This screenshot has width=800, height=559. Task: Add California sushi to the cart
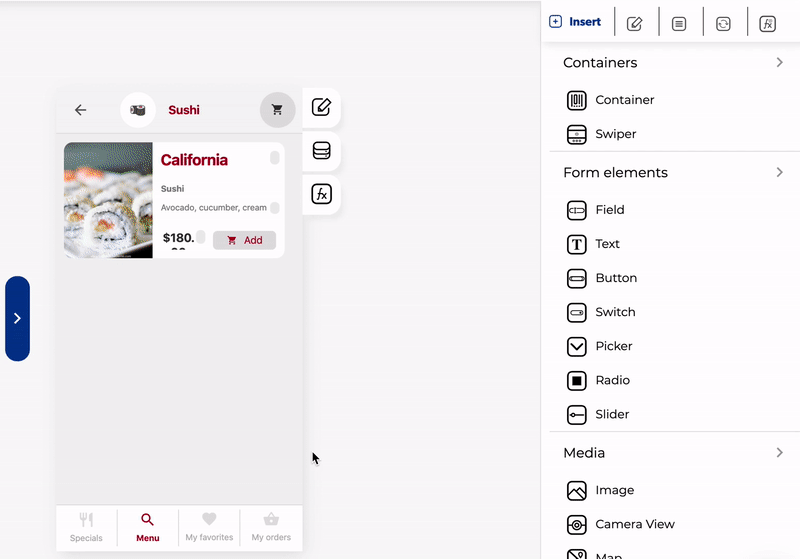point(244,240)
